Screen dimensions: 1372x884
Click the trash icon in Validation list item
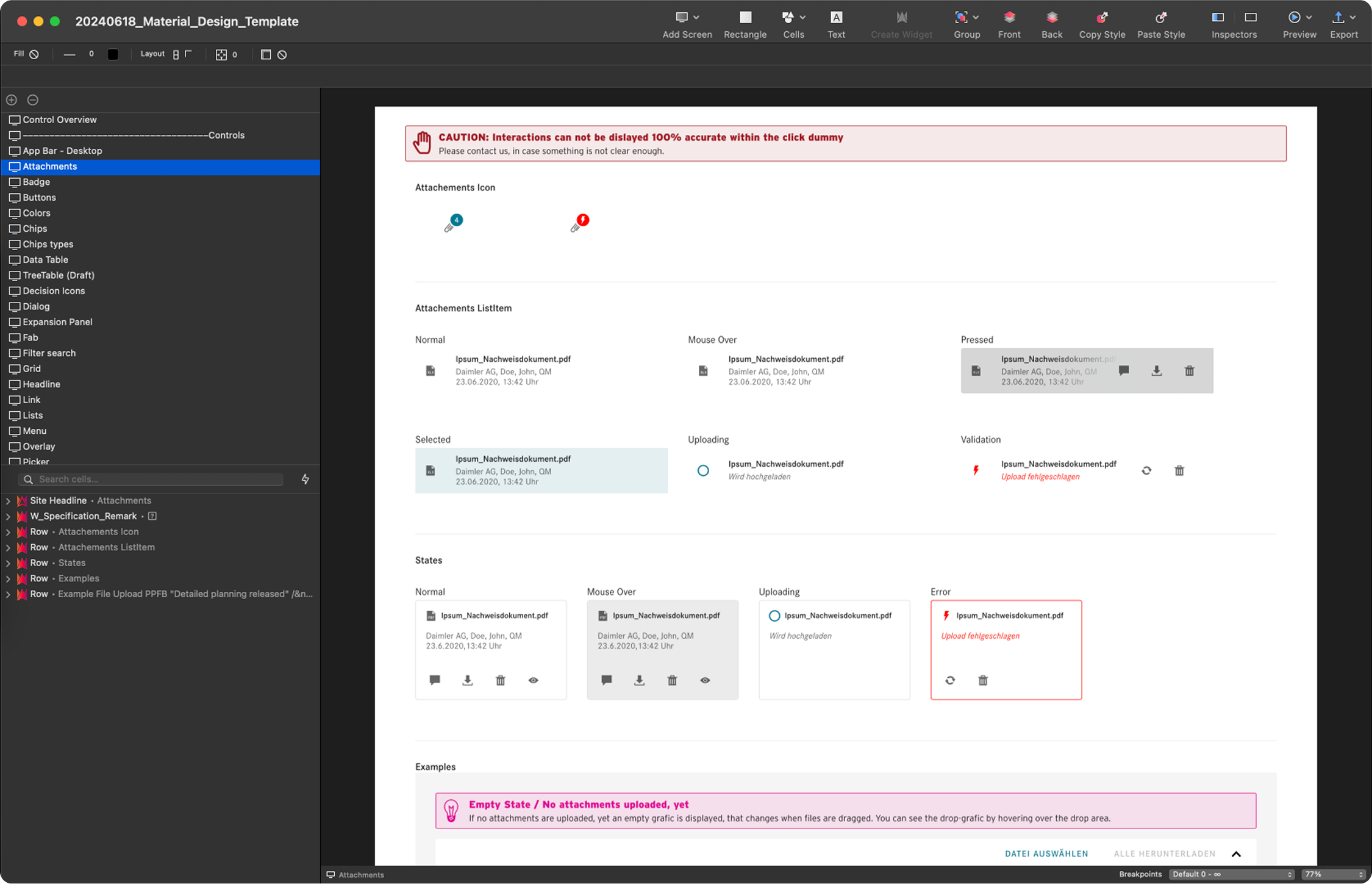point(1179,470)
